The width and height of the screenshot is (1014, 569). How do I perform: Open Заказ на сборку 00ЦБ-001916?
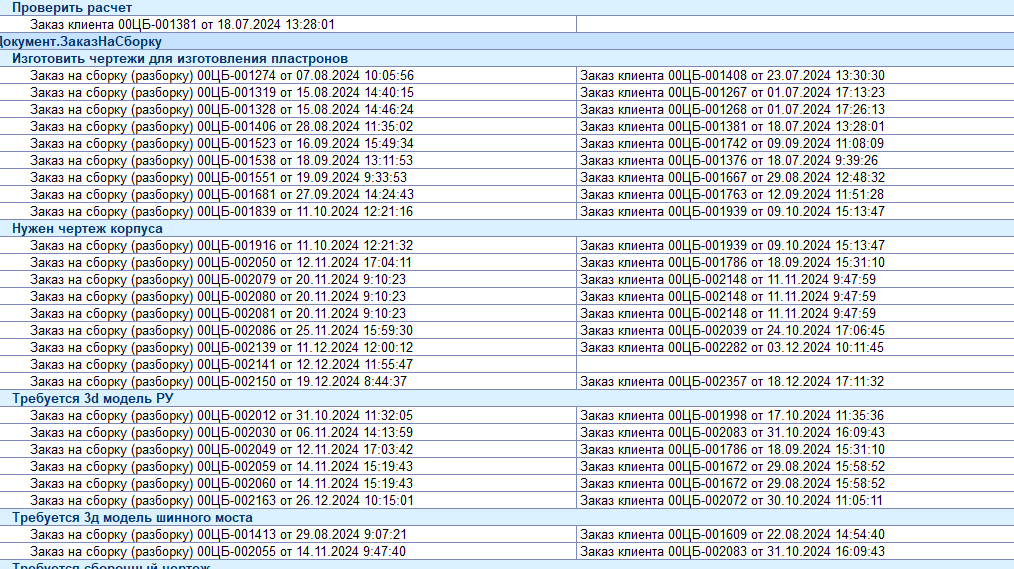(222, 246)
